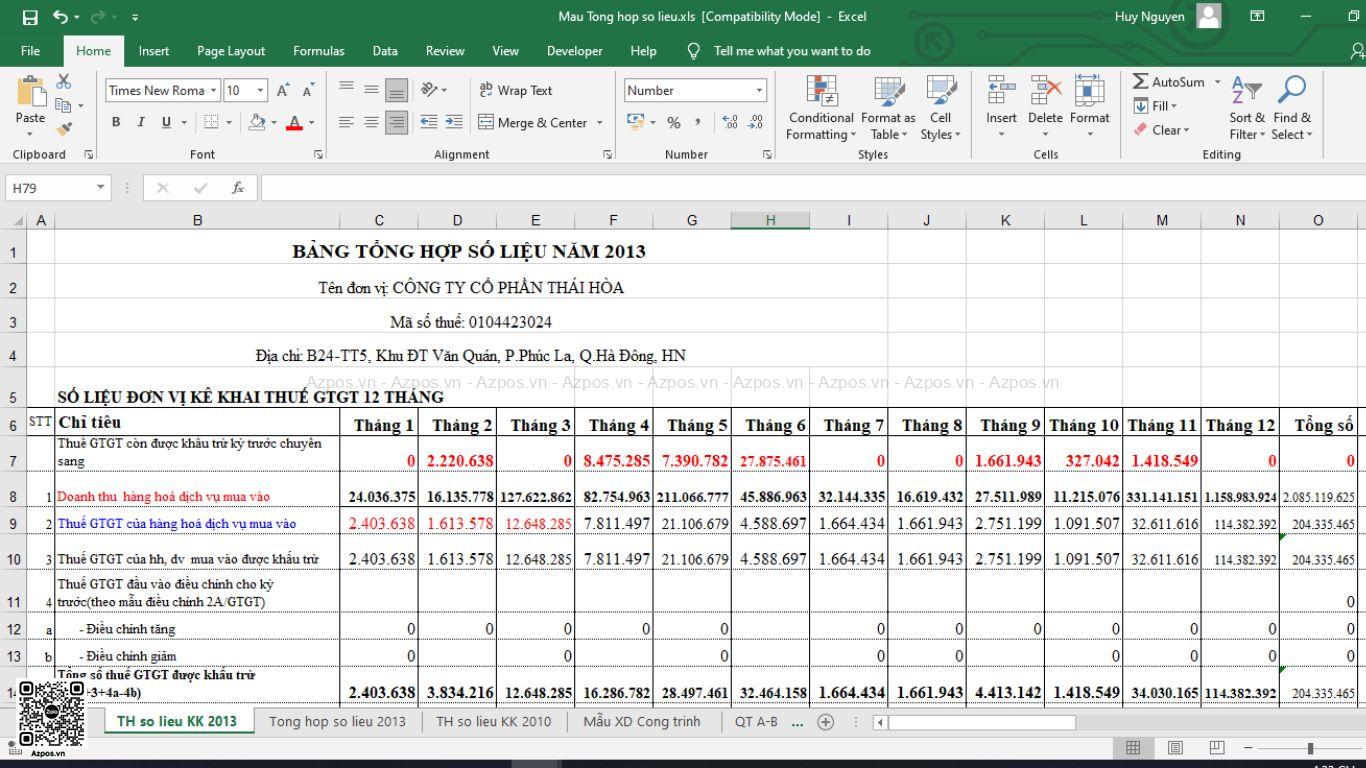1366x768 pixels.
Task: Click the Save icon in title bar
Action: coord(30,17)
